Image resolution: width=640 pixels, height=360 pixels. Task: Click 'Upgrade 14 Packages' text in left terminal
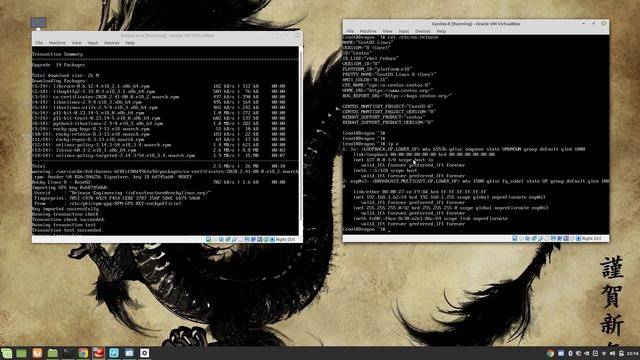pos(59,65)
